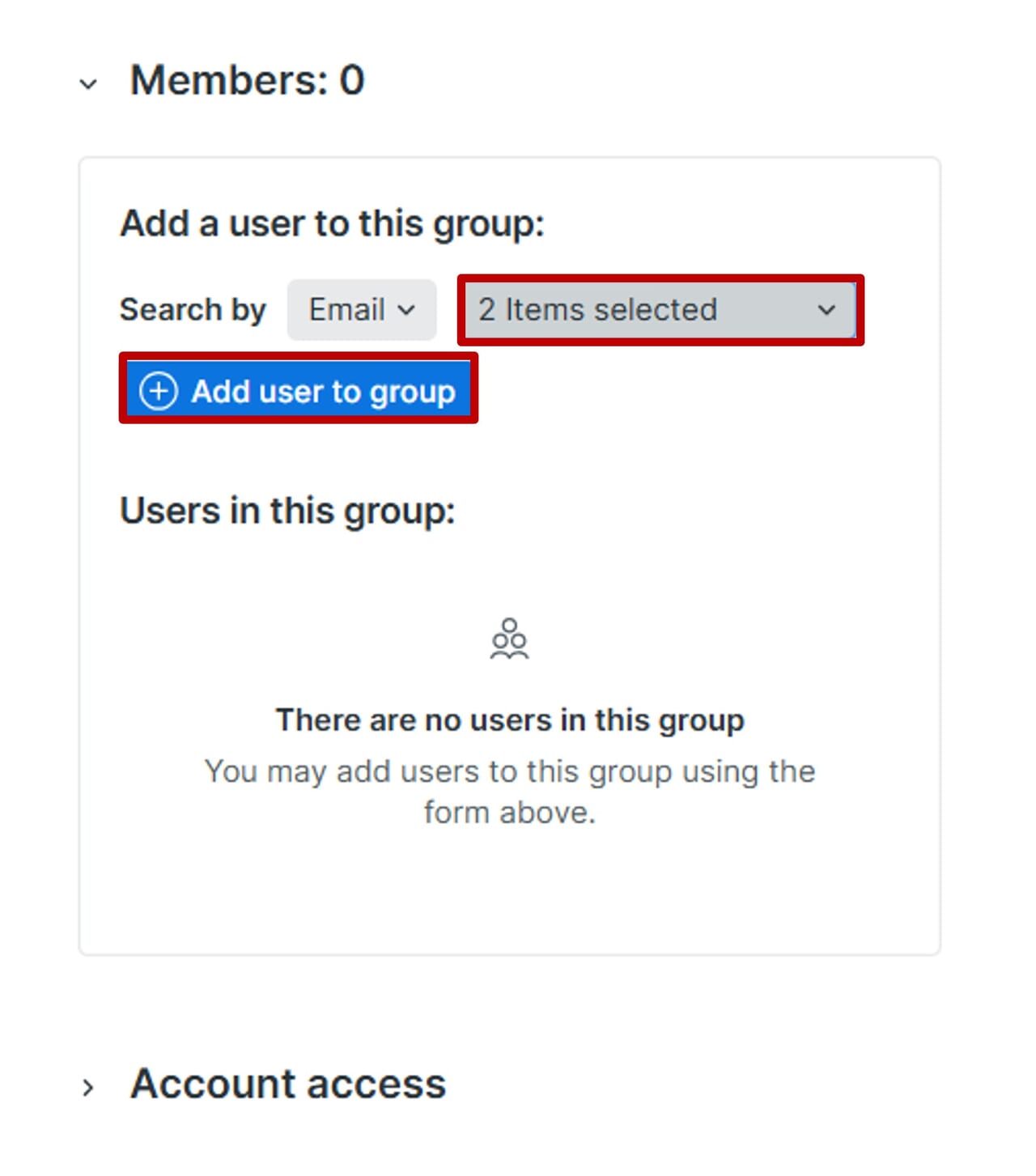1036x1176 pixels.
Task: Click the 'Search by' label
Action: 193,310
